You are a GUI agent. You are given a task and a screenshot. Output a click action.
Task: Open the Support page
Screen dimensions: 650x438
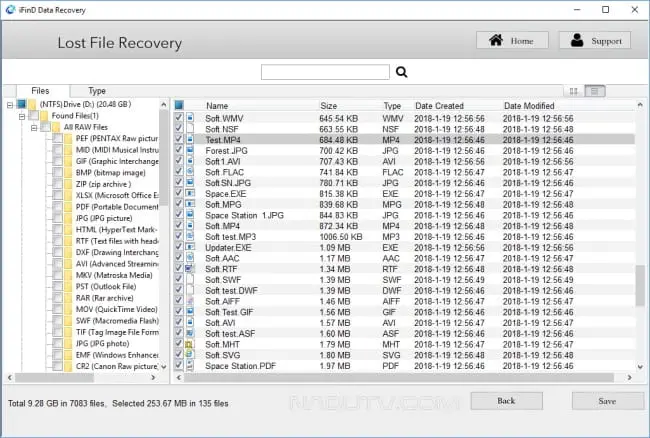click(x=595, y=41)
